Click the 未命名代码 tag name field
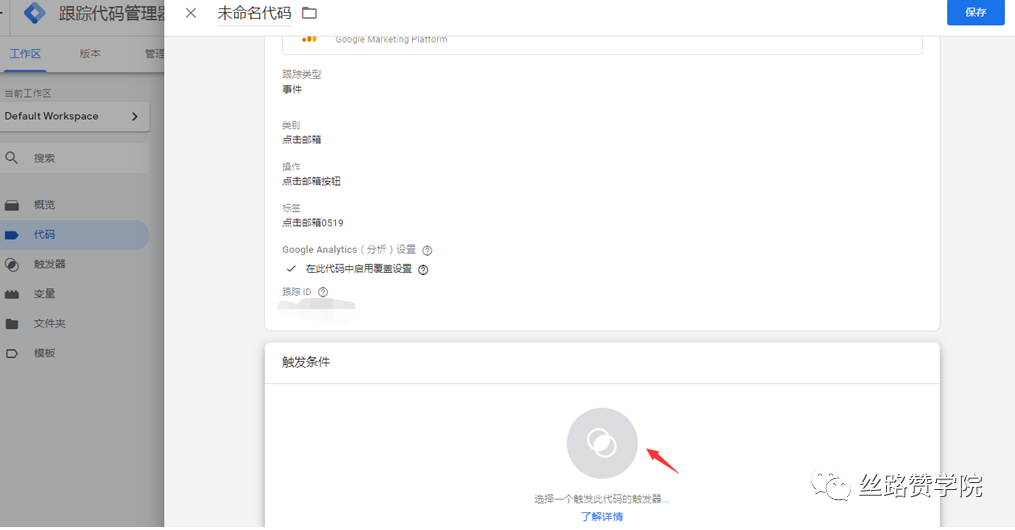Viewport: 1015px width, 530px height. pos(253,13)
